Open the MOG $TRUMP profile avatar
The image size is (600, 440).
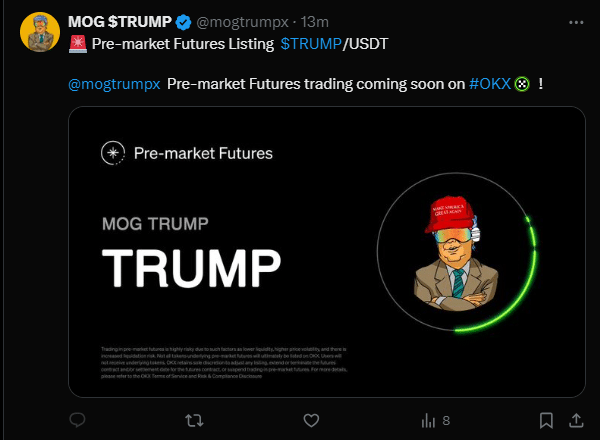point(38,32)
